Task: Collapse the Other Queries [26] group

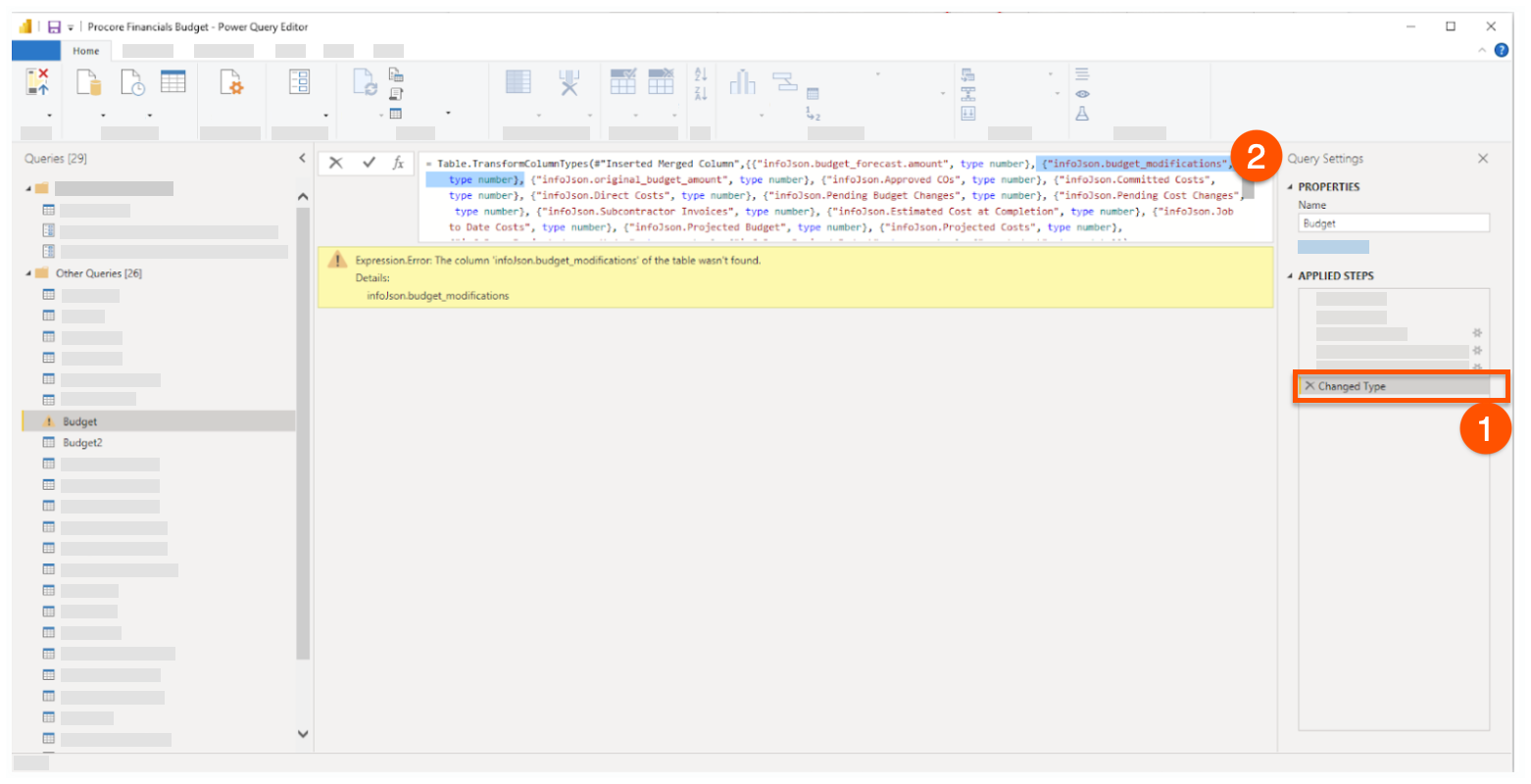Action: [x=28, y=273]
